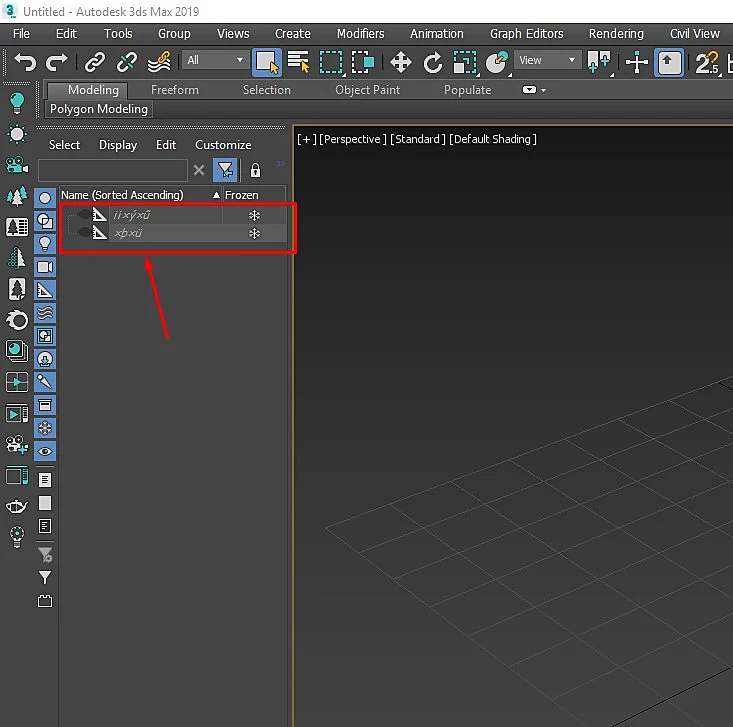Screen dimensions: 733x727
Task: Toggle Display Space Warps filter
Action: pyautogui.click(x=45, y=313)
